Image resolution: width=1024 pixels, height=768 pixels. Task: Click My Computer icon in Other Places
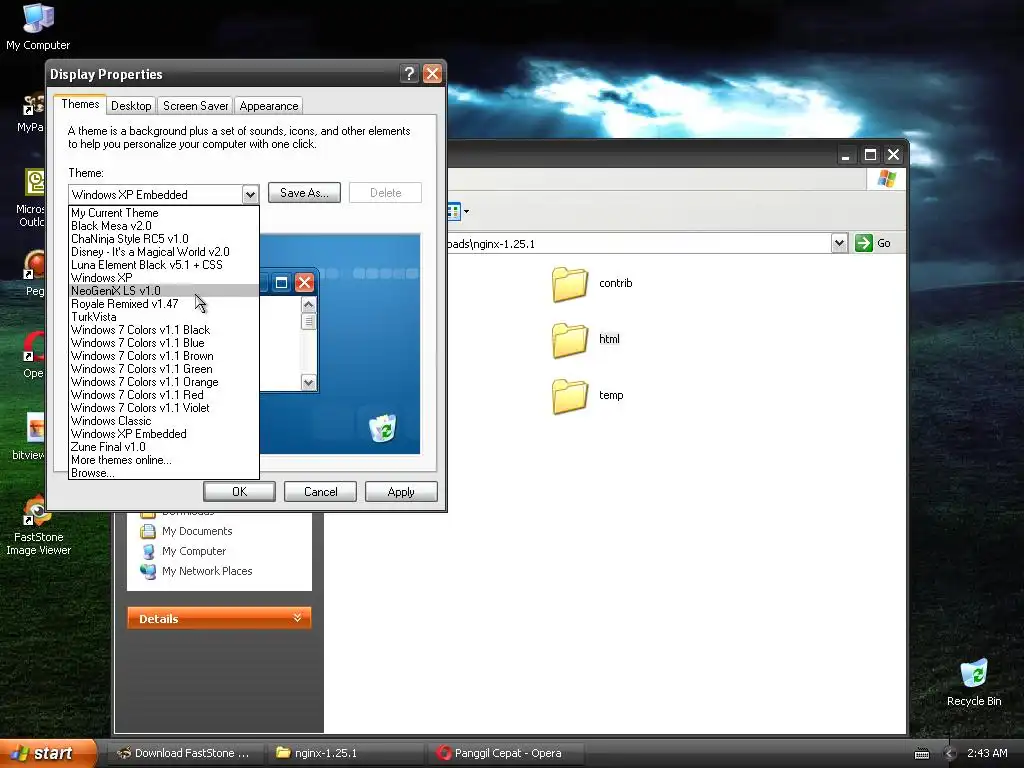[148, 551]
